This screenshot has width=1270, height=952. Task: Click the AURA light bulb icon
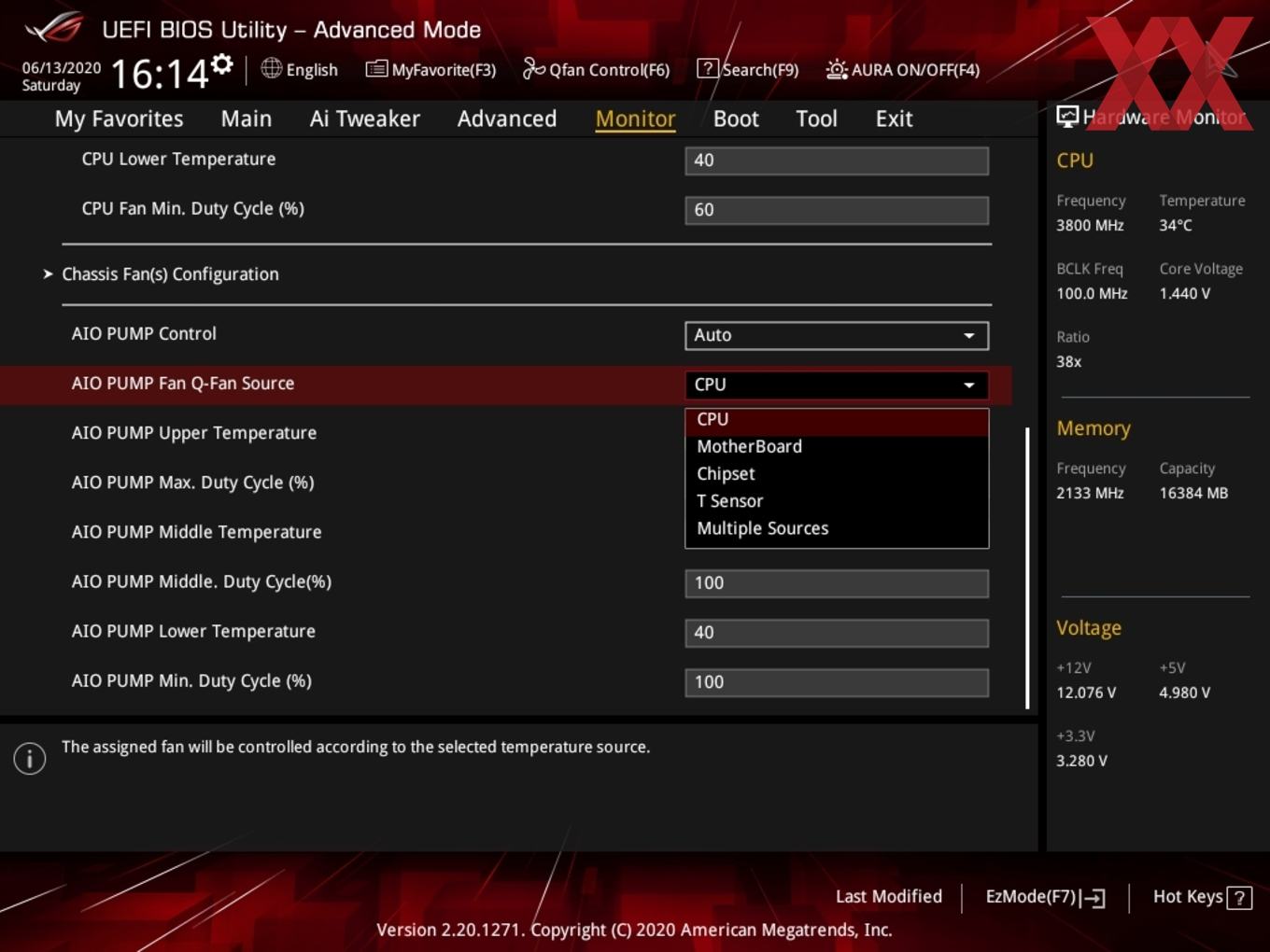837,69
